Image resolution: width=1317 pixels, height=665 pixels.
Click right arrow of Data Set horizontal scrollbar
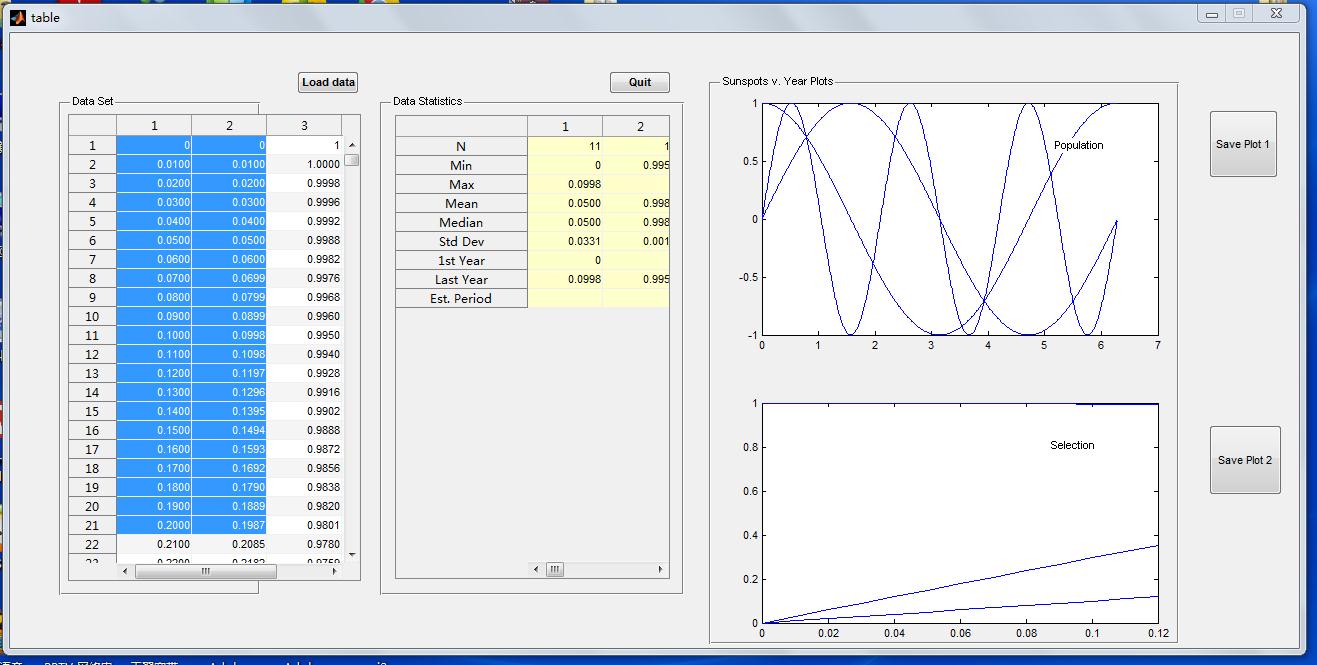point(334,572)
